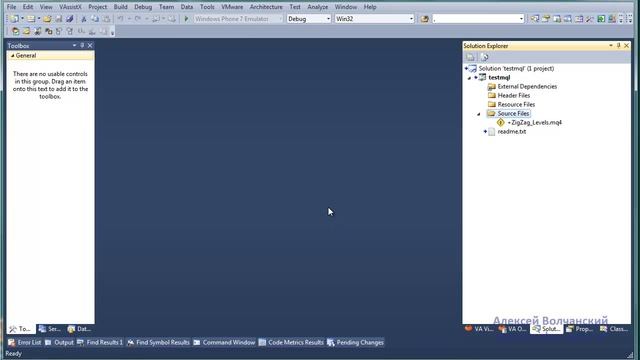
Task: Open the Architecture menu
Action: point(266,7)
